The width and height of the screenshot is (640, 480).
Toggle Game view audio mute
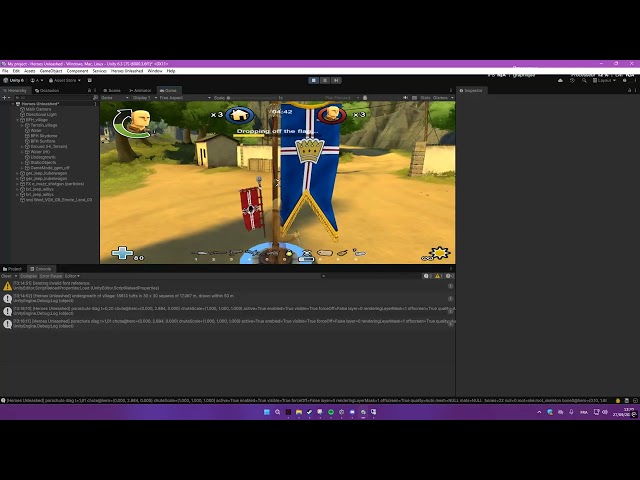click(405, 98)
